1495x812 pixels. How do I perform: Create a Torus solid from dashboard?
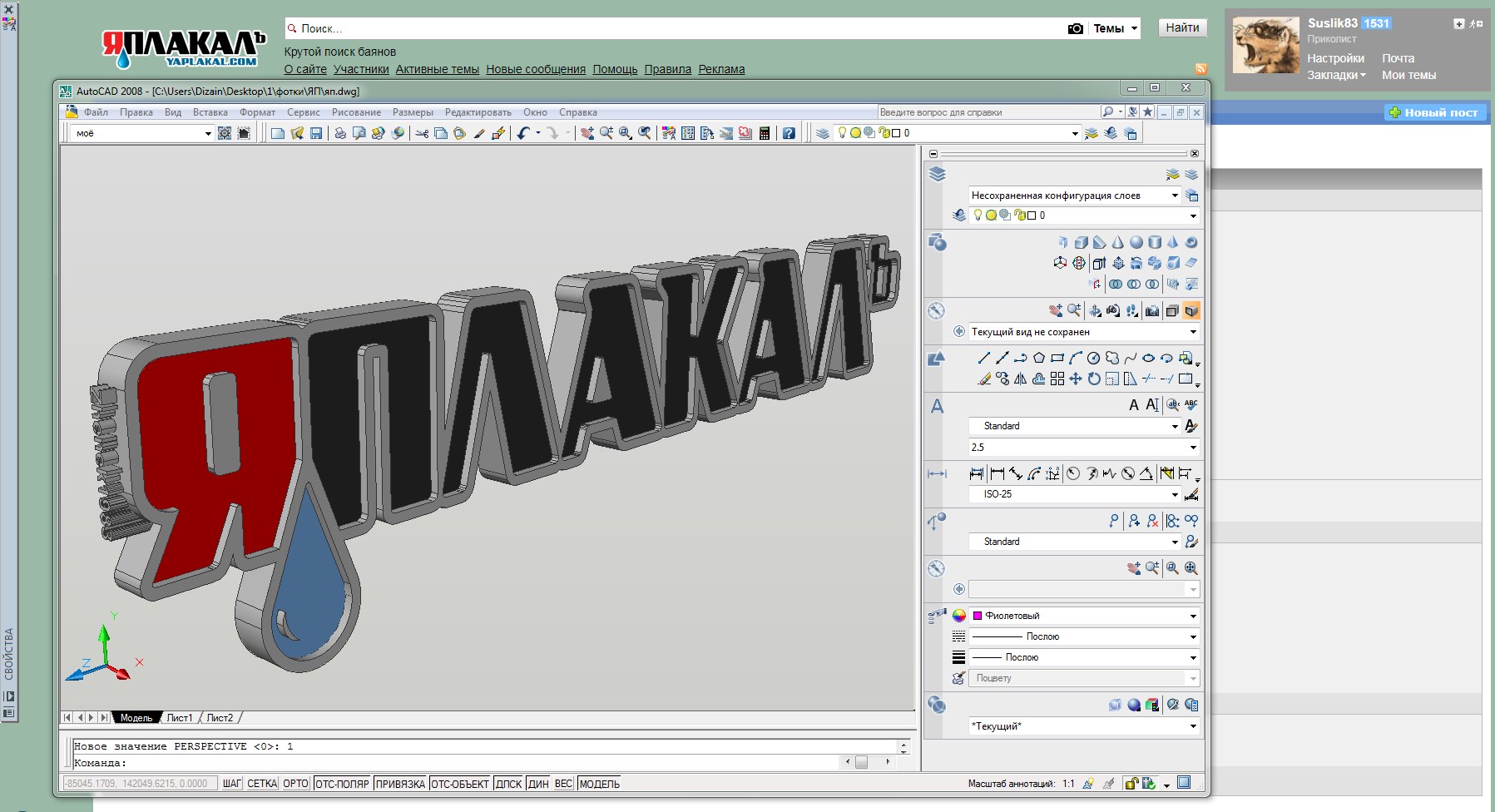(1191, 242)
